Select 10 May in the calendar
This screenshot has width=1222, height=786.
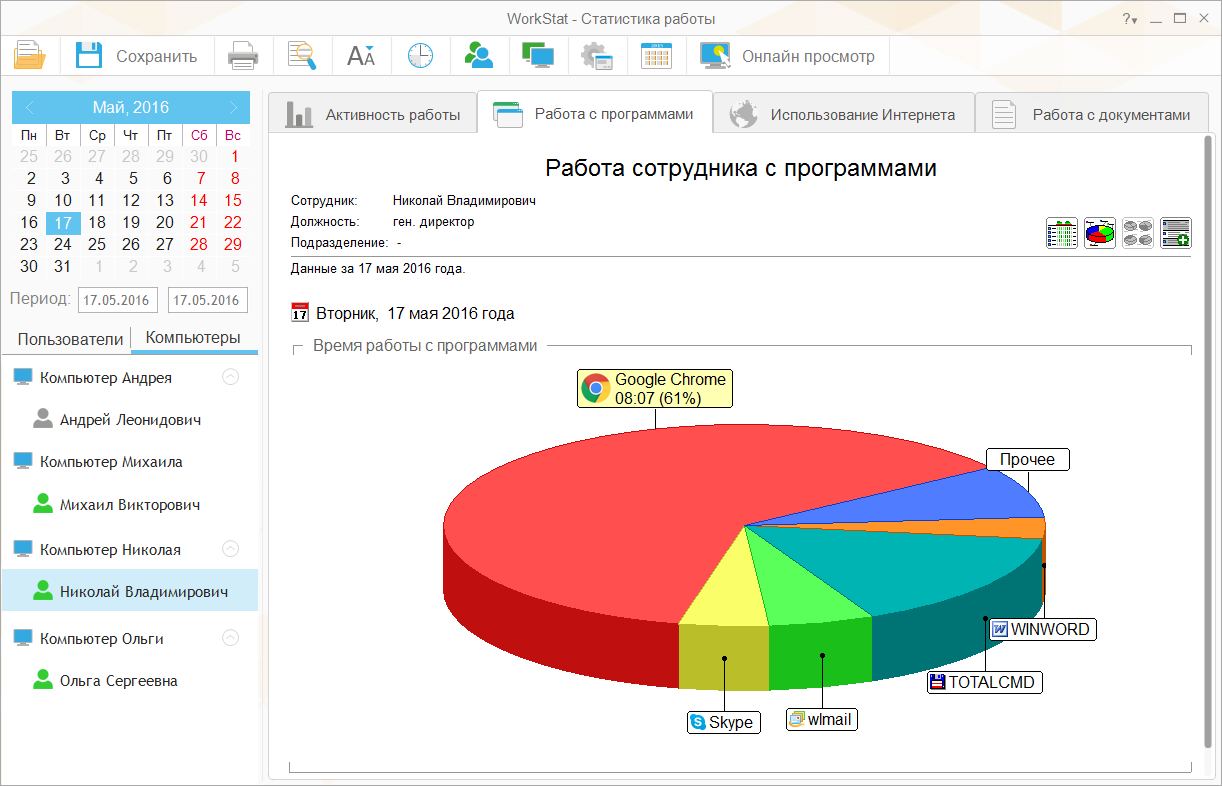point(63,200)
